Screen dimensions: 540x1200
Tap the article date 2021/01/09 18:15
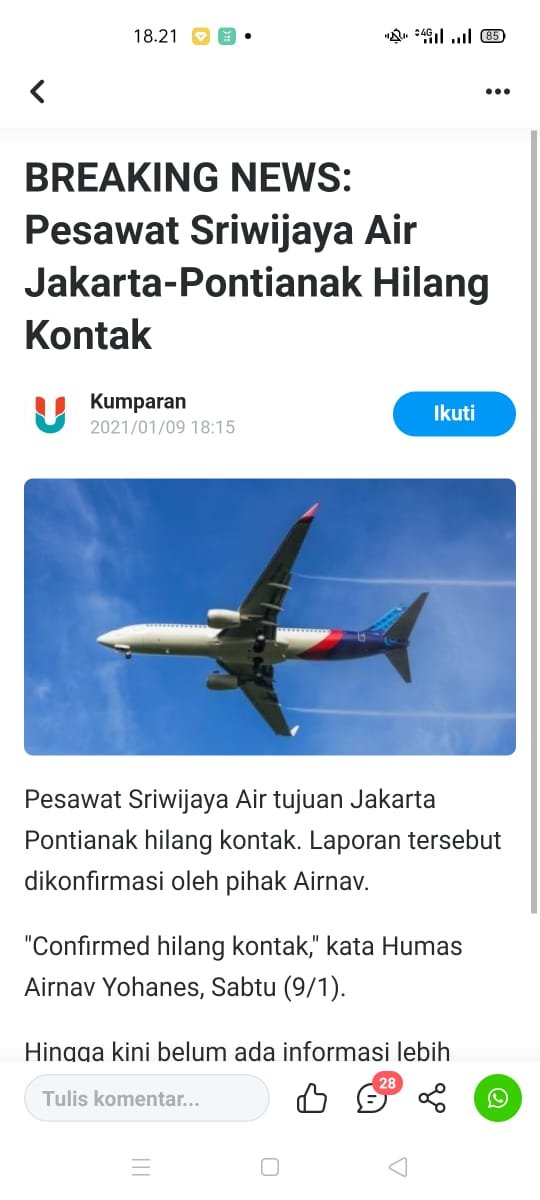pyautogui.click(x=162, y=427)
